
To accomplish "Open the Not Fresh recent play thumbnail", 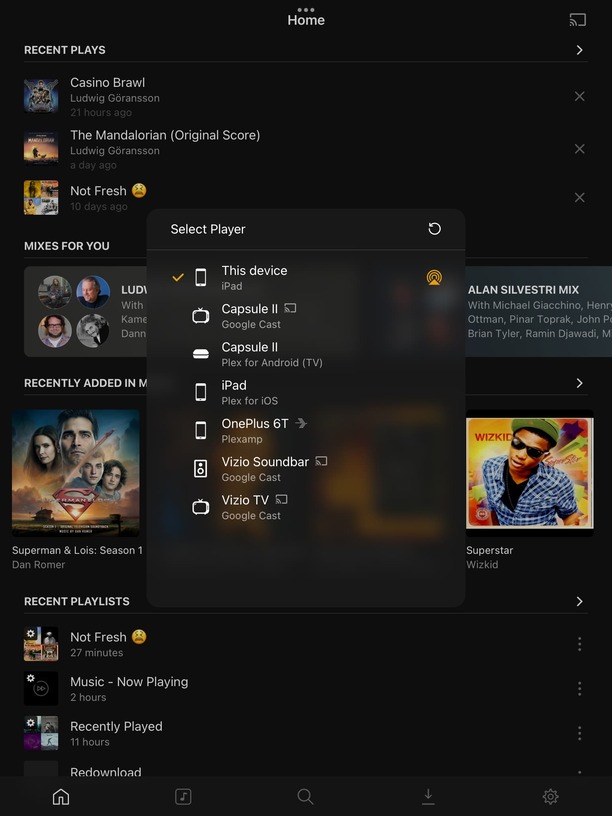I will click(x=41, y=197).
